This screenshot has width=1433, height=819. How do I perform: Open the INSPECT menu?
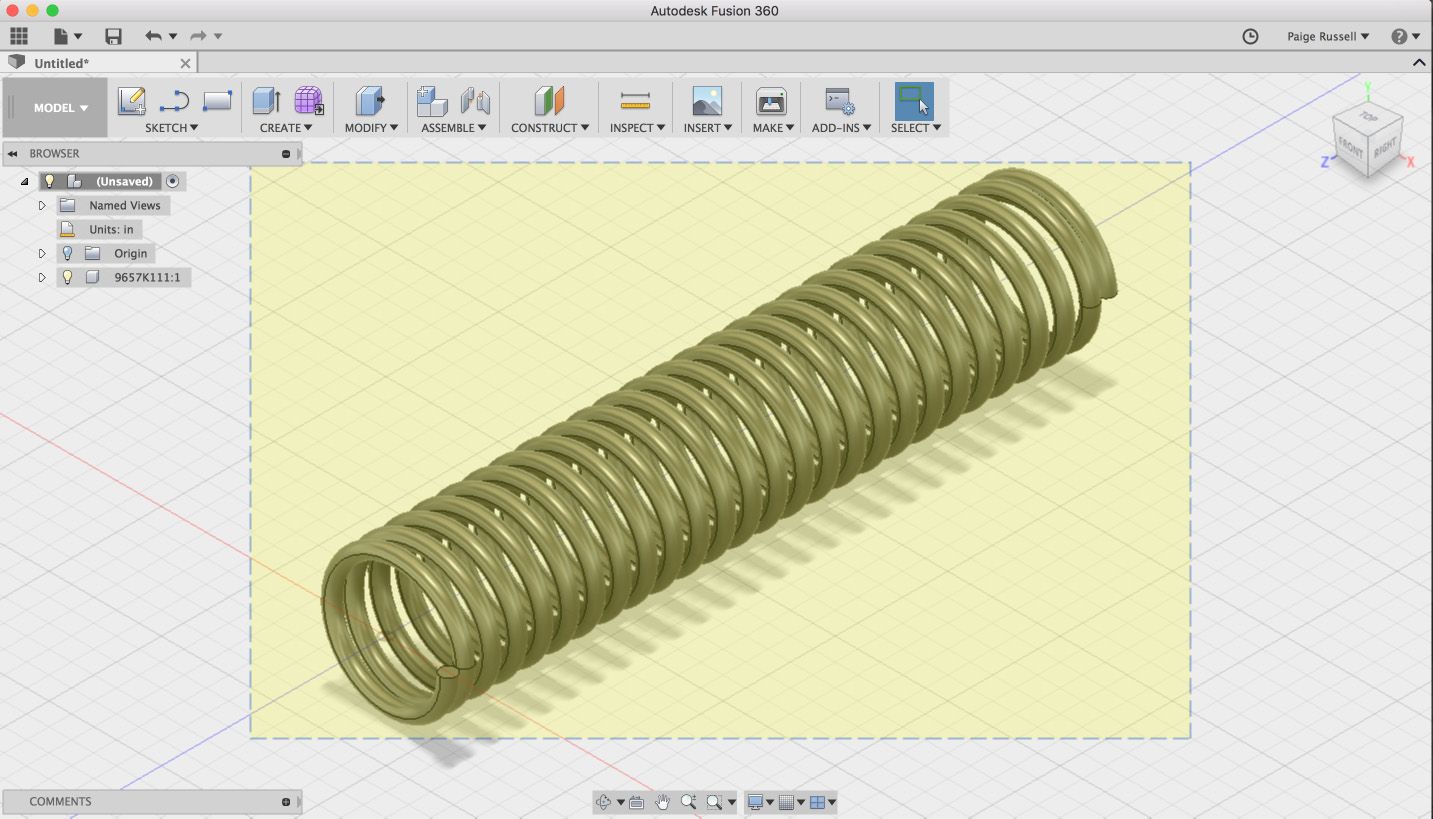pos(637,128)
